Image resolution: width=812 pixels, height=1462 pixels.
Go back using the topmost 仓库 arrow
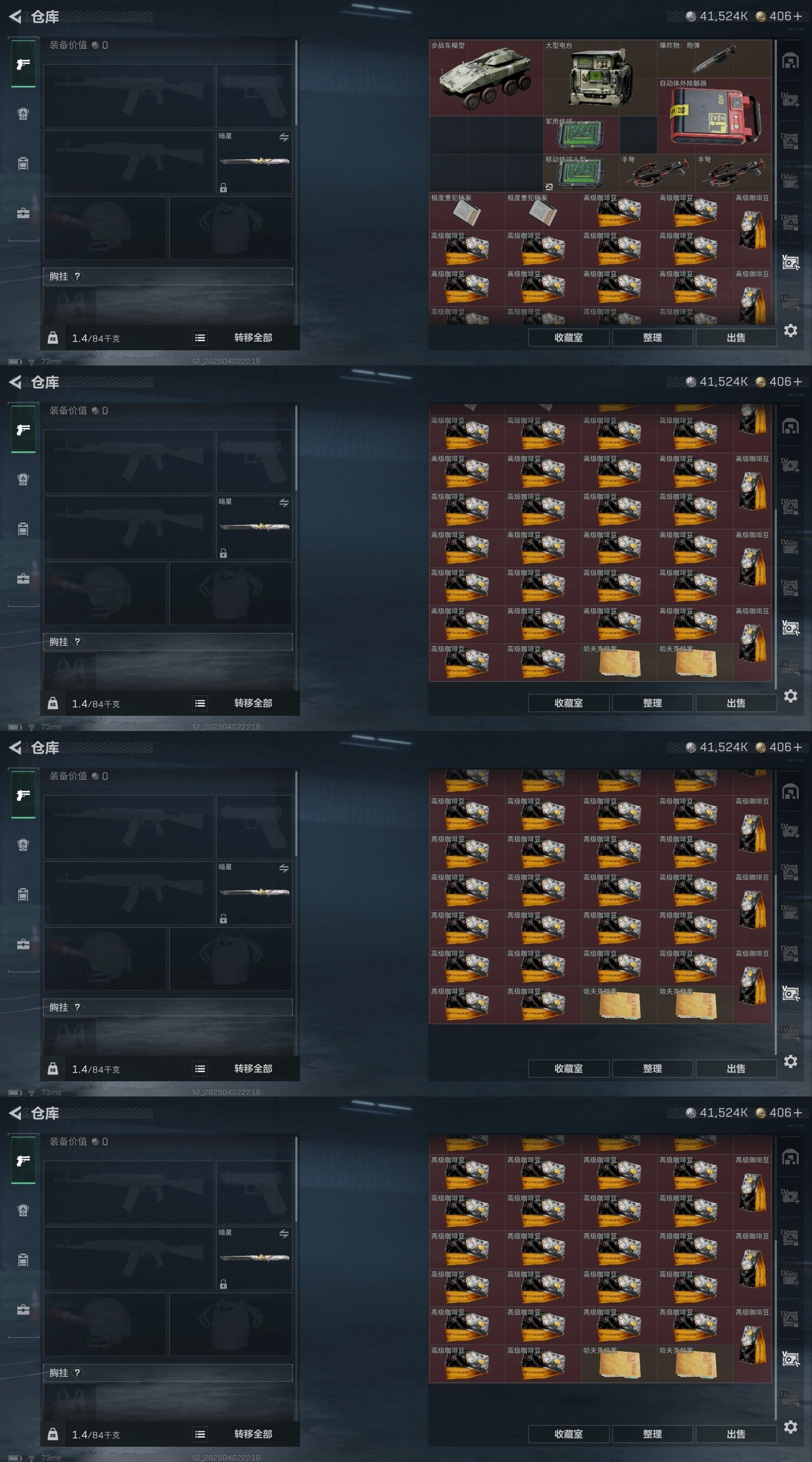[x=15, y=16]
